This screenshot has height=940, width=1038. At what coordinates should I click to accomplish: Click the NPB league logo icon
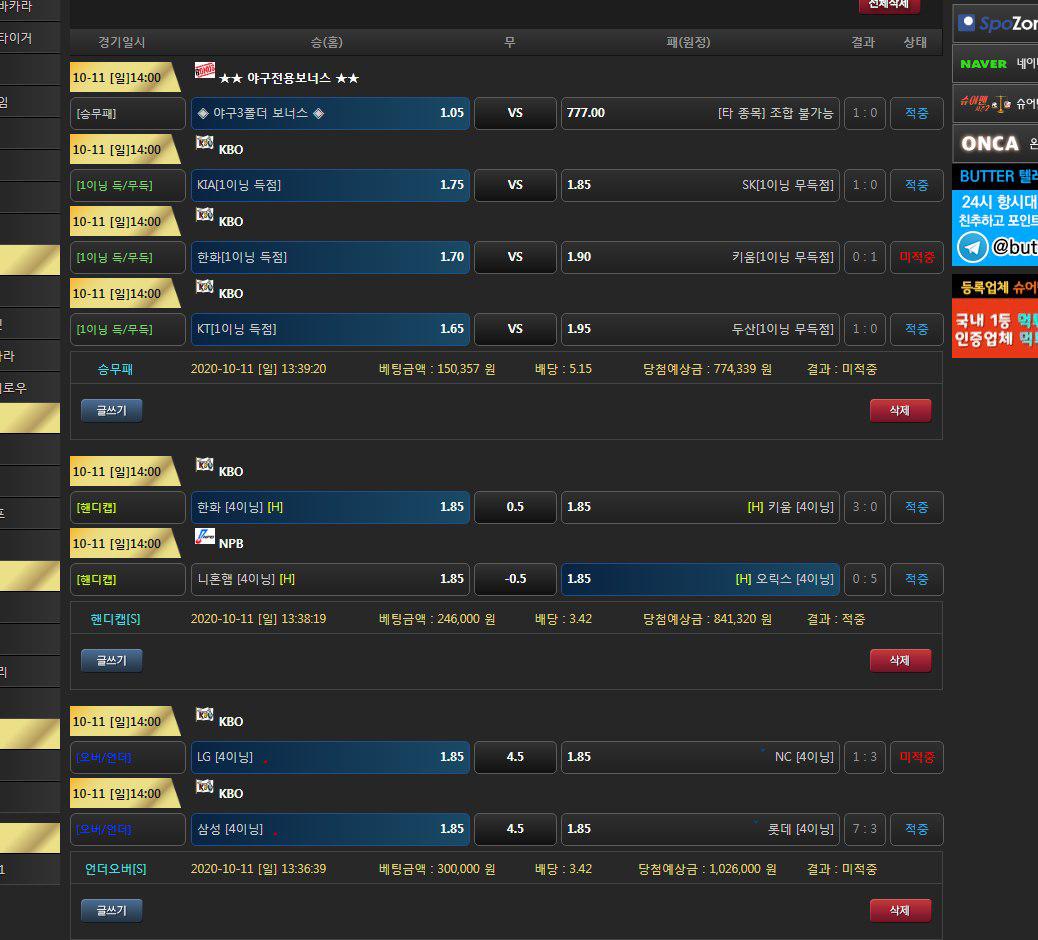coord(204,536)
